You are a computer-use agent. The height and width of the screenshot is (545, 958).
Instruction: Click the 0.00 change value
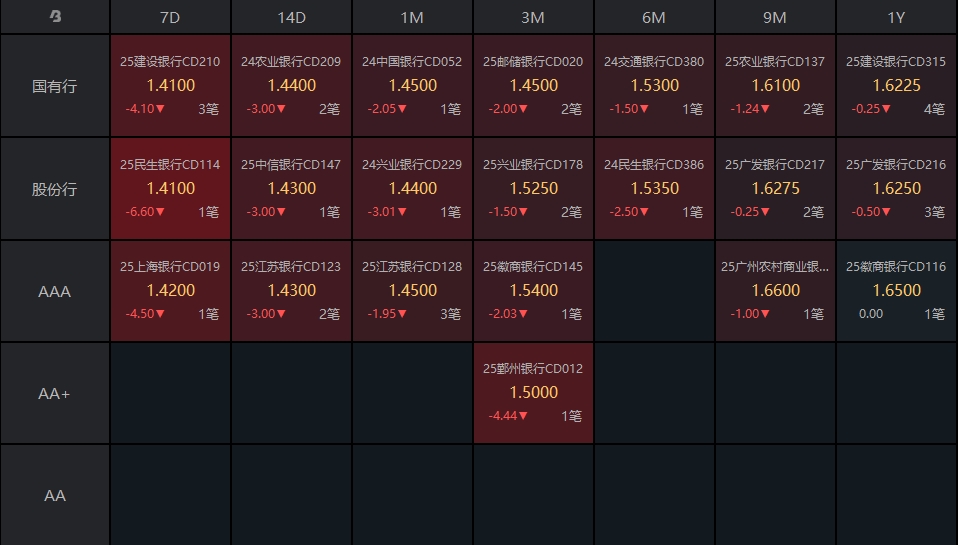[x=871, y=314]
